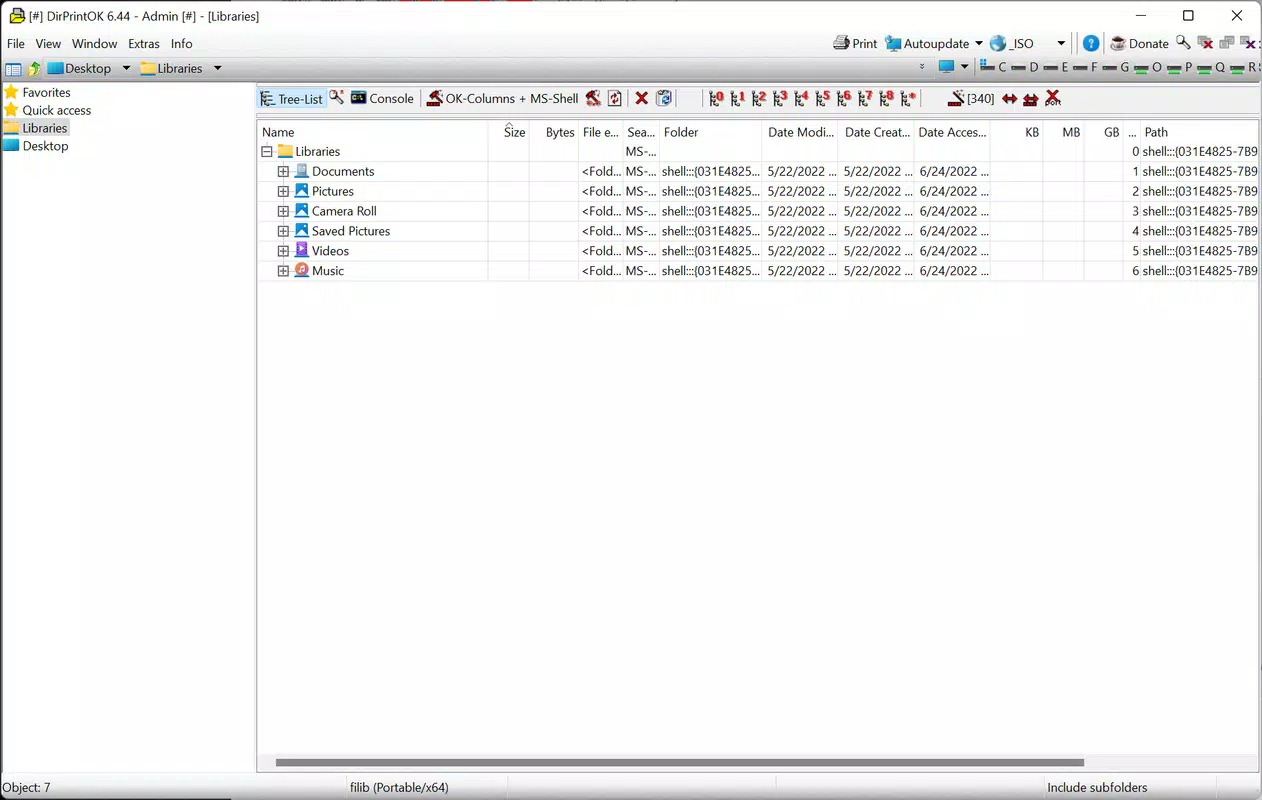This screenshot has width=1262, height=800.
Task: Select drive C in drive bar
Action: tap(993, 68)
